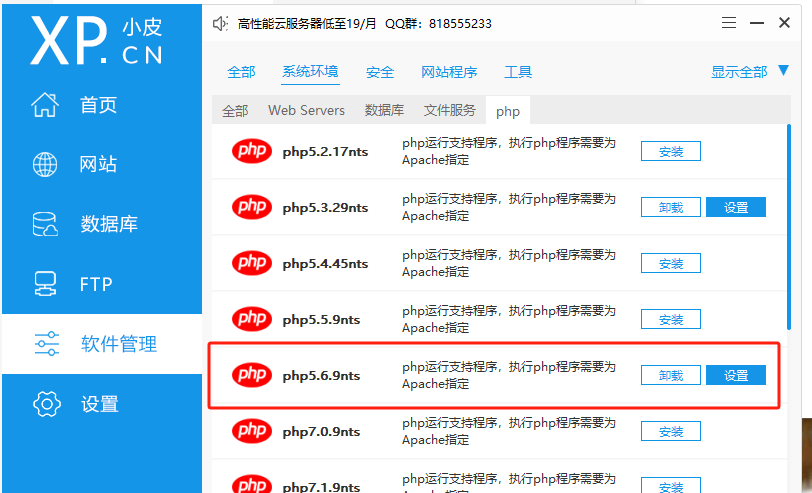This screenshot has height=493, width=812.
Task: Uninstall php5.6.9nts with 卸载 button
Action: [671, 375]
